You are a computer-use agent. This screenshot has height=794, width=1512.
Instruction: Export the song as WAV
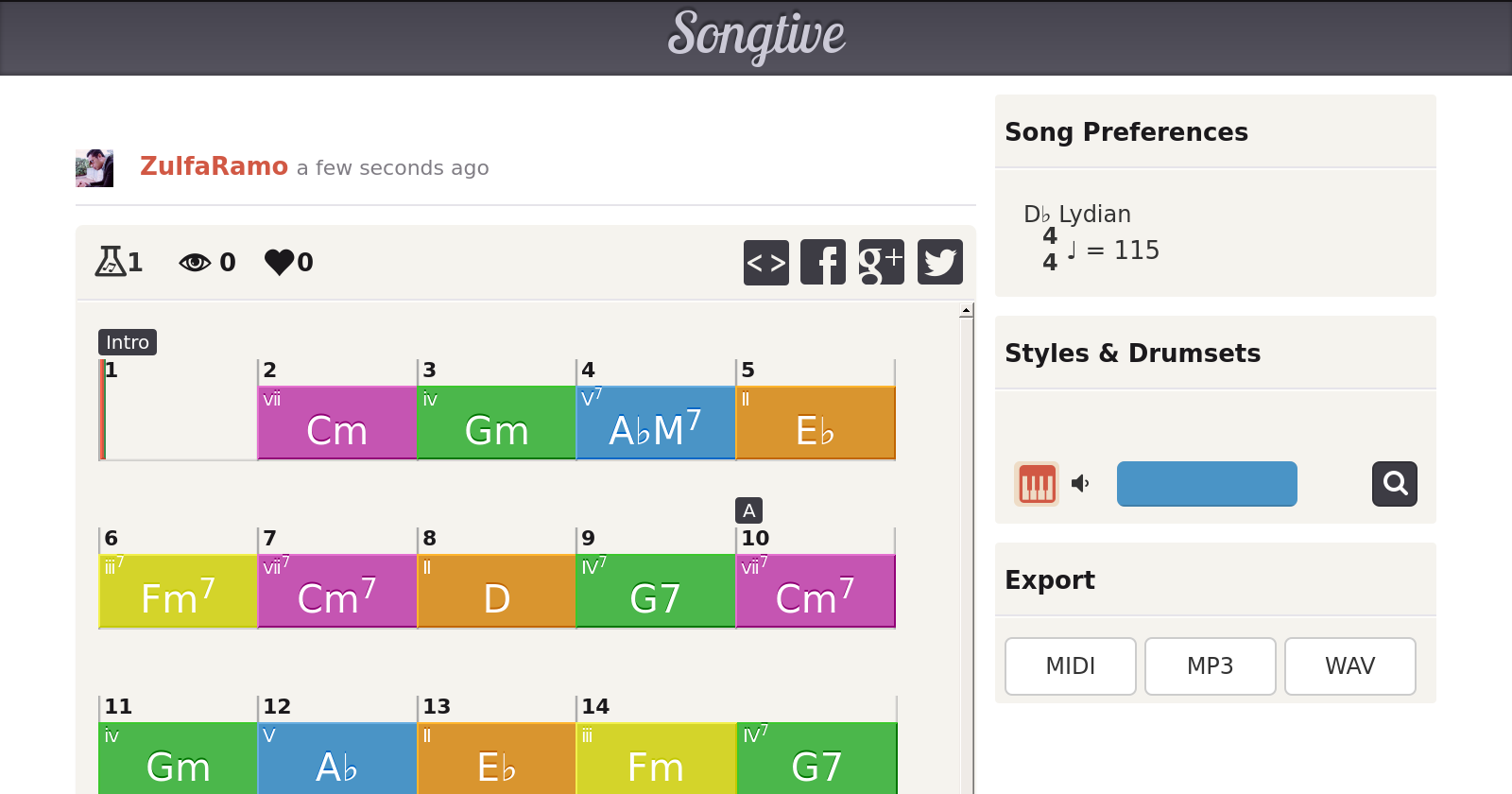pyautogui.click(x=1349, y=666)
